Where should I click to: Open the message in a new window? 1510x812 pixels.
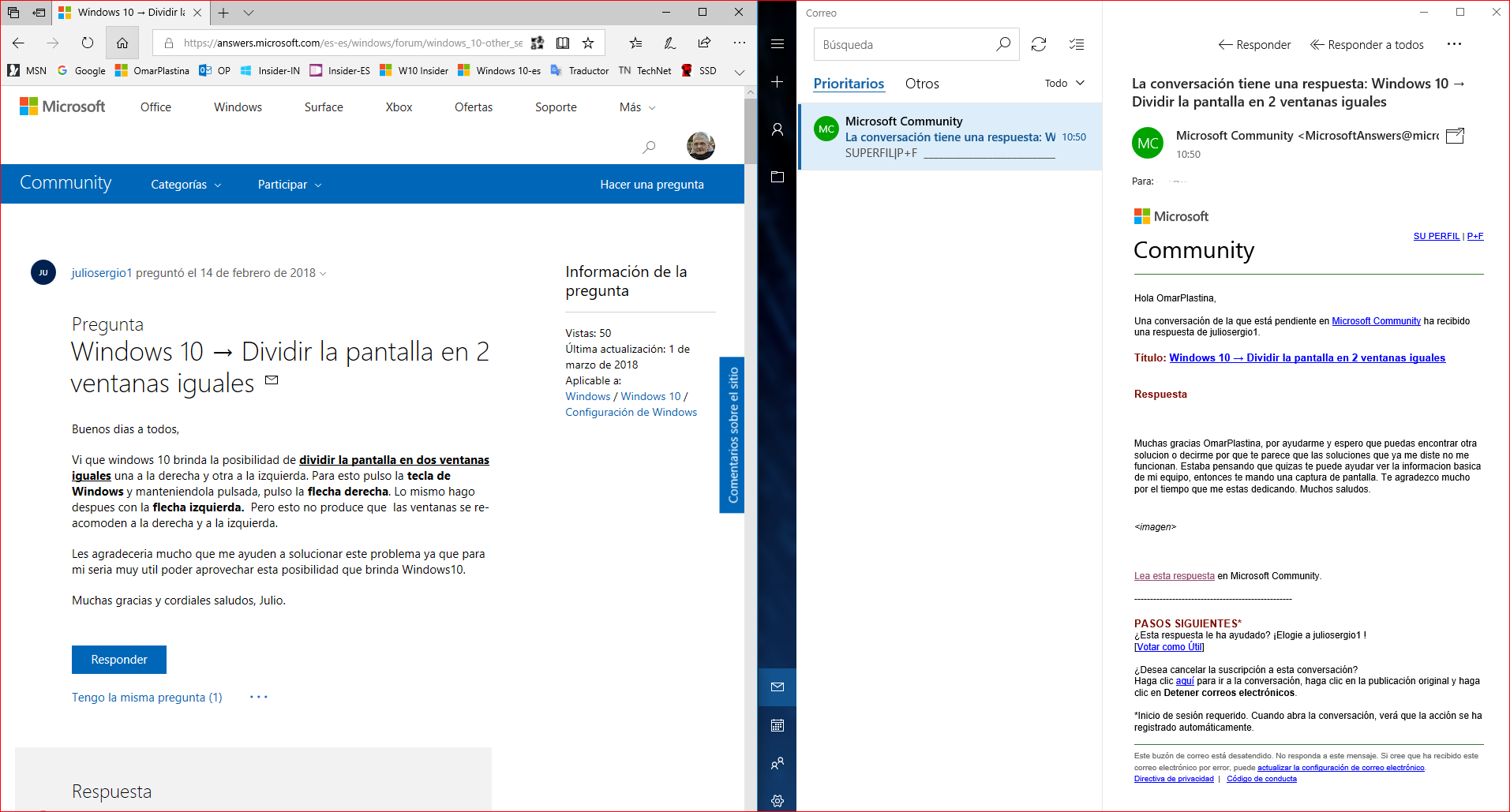pos(1455,136)
